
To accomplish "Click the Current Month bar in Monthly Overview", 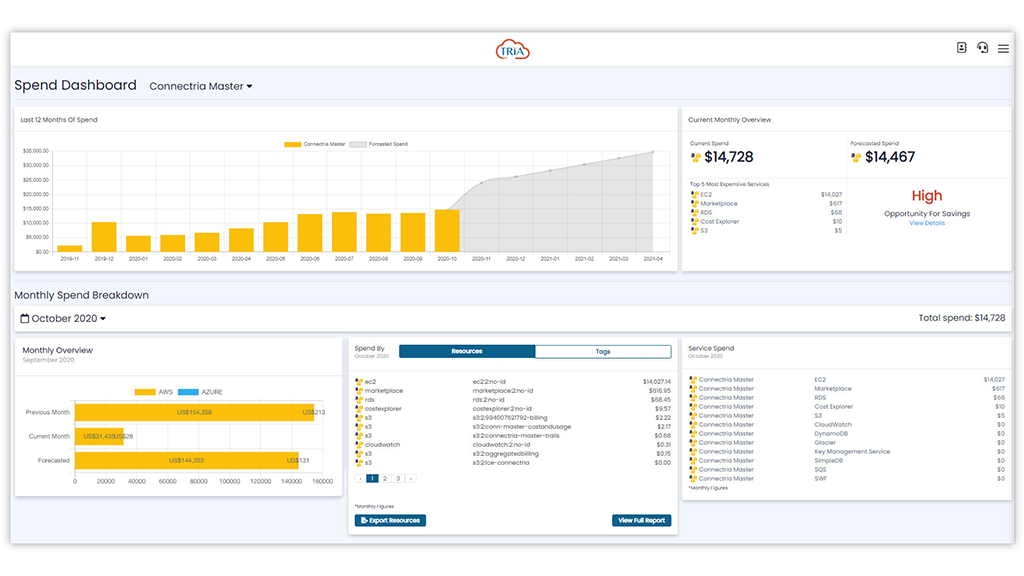I will tap(99, 436).
